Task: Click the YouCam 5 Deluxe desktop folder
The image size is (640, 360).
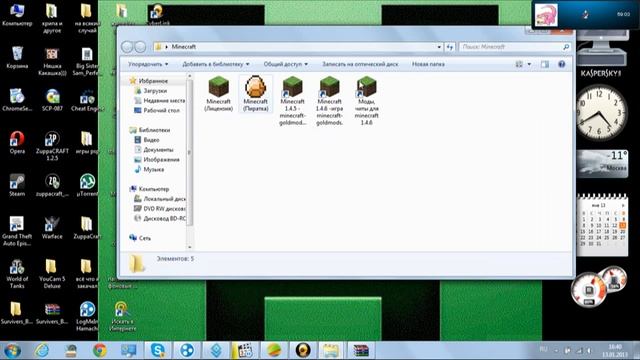Action: click(52, 274)
